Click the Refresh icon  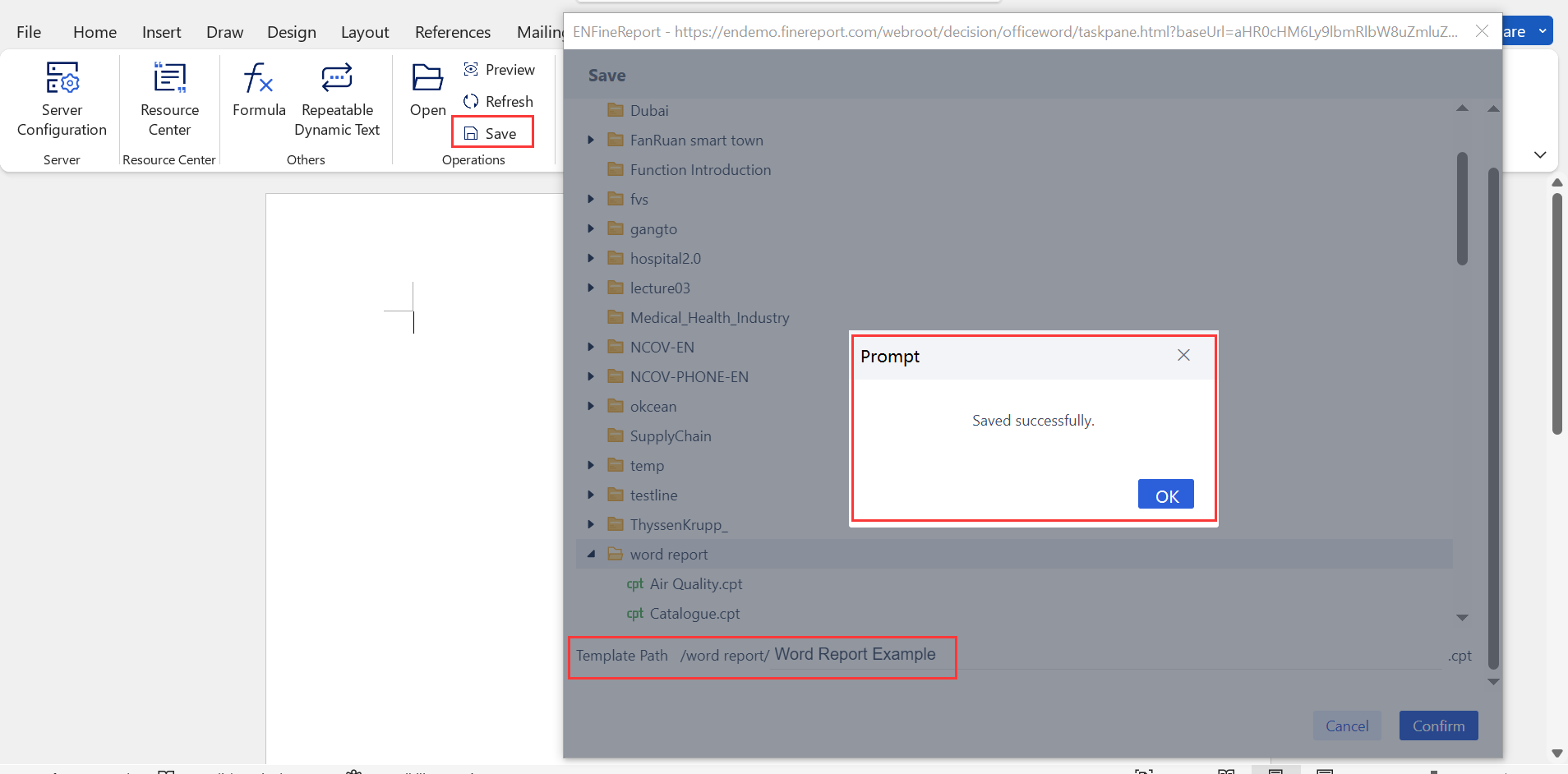click(499, 101)
